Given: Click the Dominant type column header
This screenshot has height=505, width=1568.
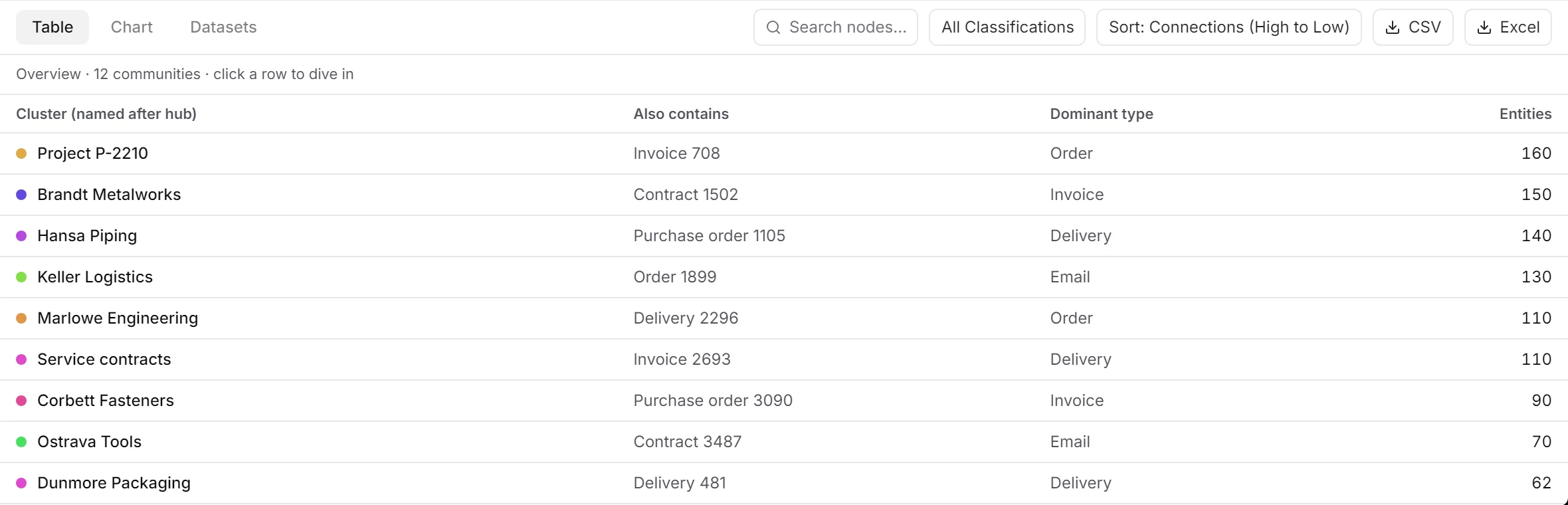Looking at the screenshot, I should click(1102, 114).
